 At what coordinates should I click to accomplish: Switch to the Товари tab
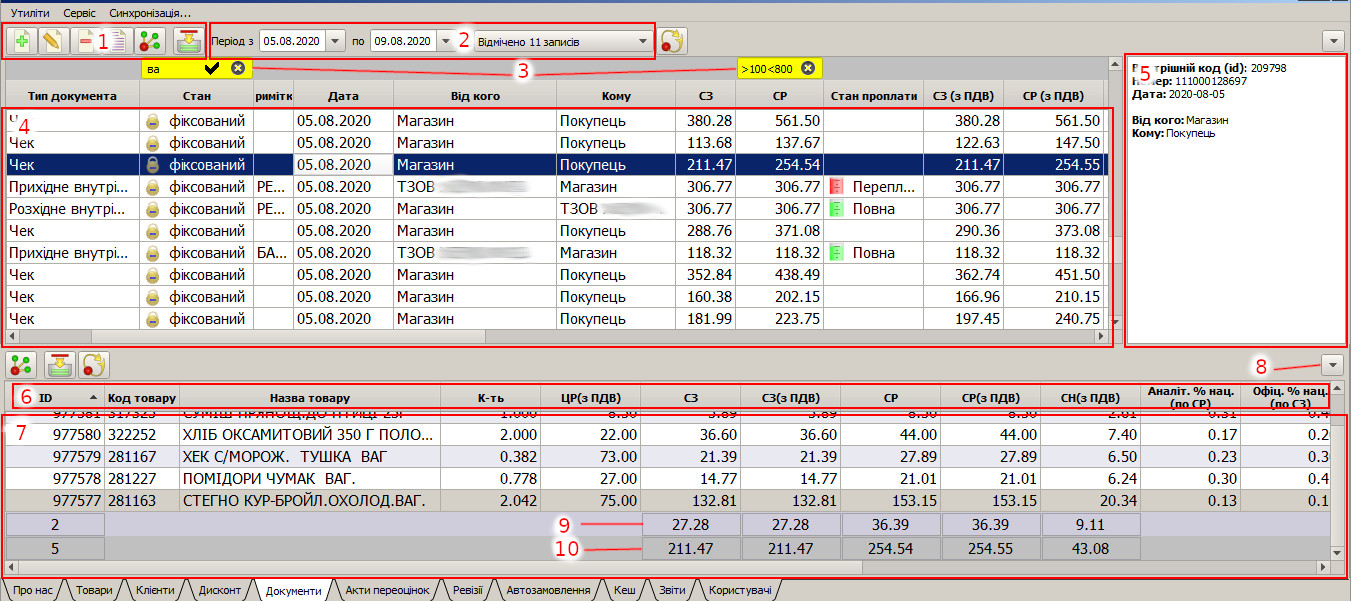point(94,590)
